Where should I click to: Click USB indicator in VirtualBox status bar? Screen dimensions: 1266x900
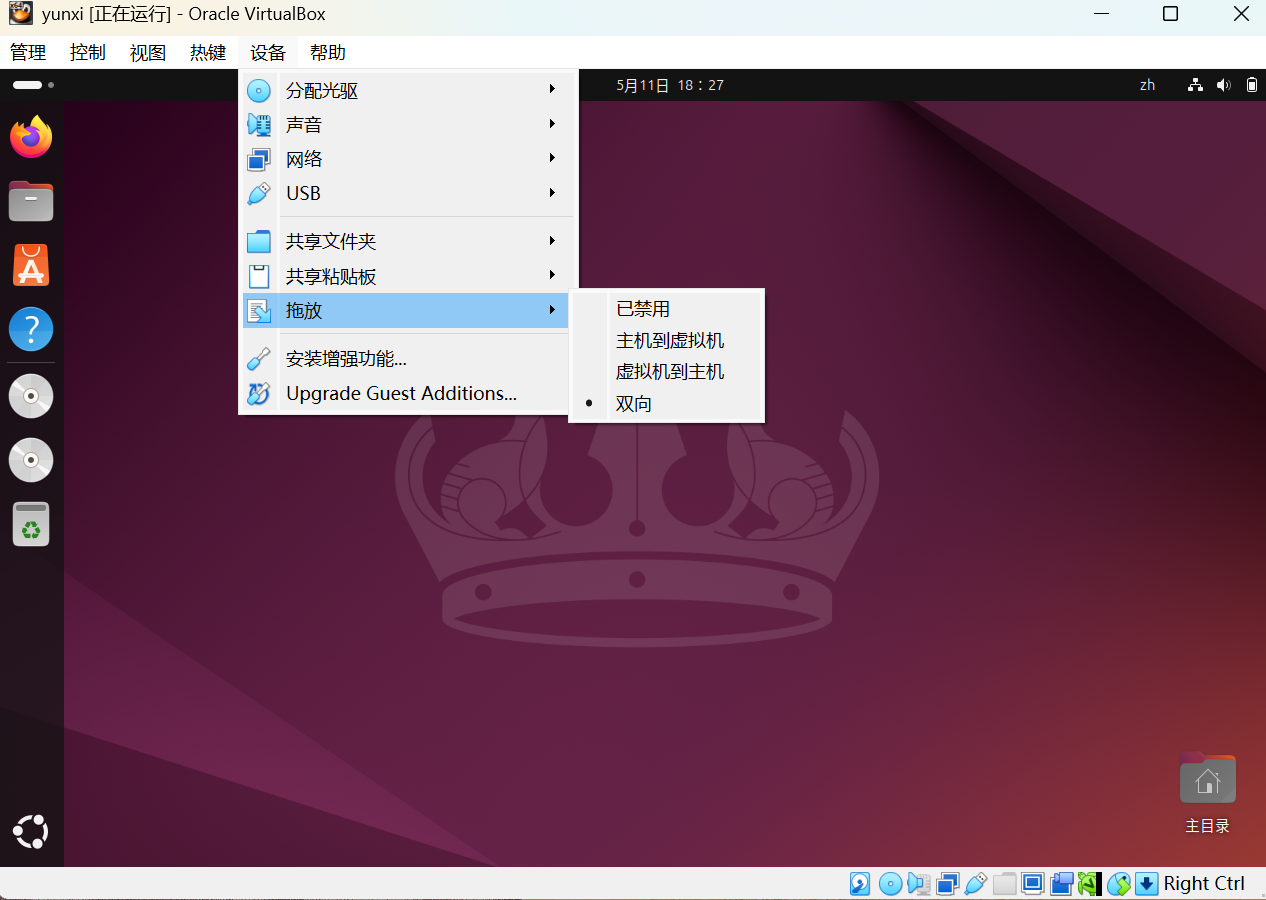975,884
